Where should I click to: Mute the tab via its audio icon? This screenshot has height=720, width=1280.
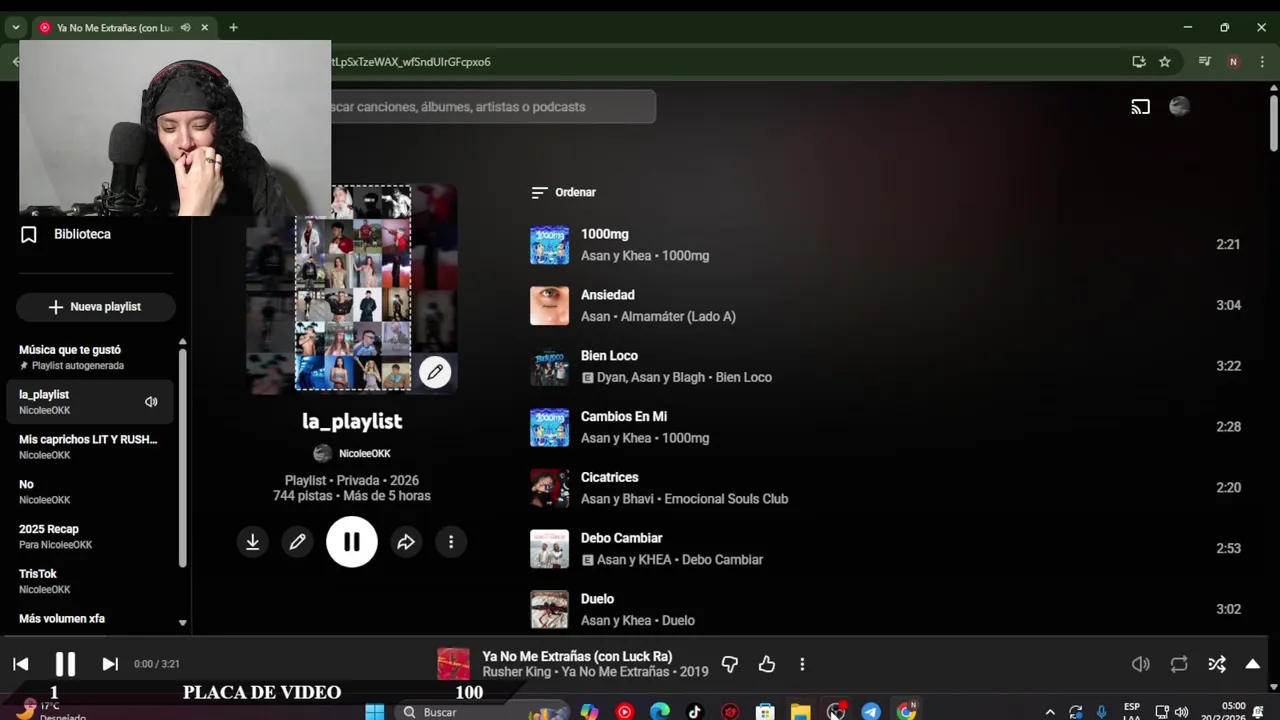coord(186,28)
